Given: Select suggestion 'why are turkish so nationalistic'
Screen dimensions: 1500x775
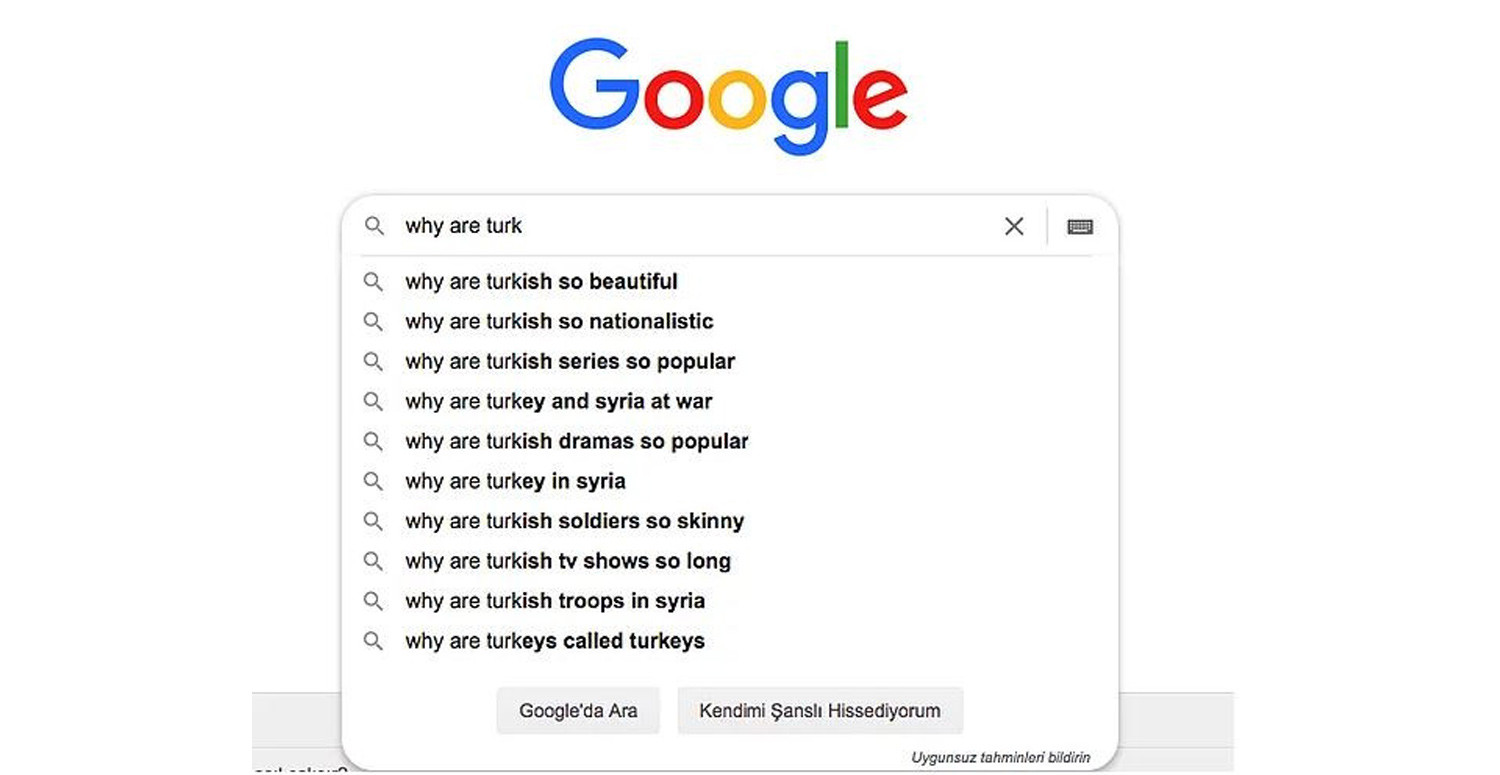Looking at the screenshot, I should click(559, 322).
